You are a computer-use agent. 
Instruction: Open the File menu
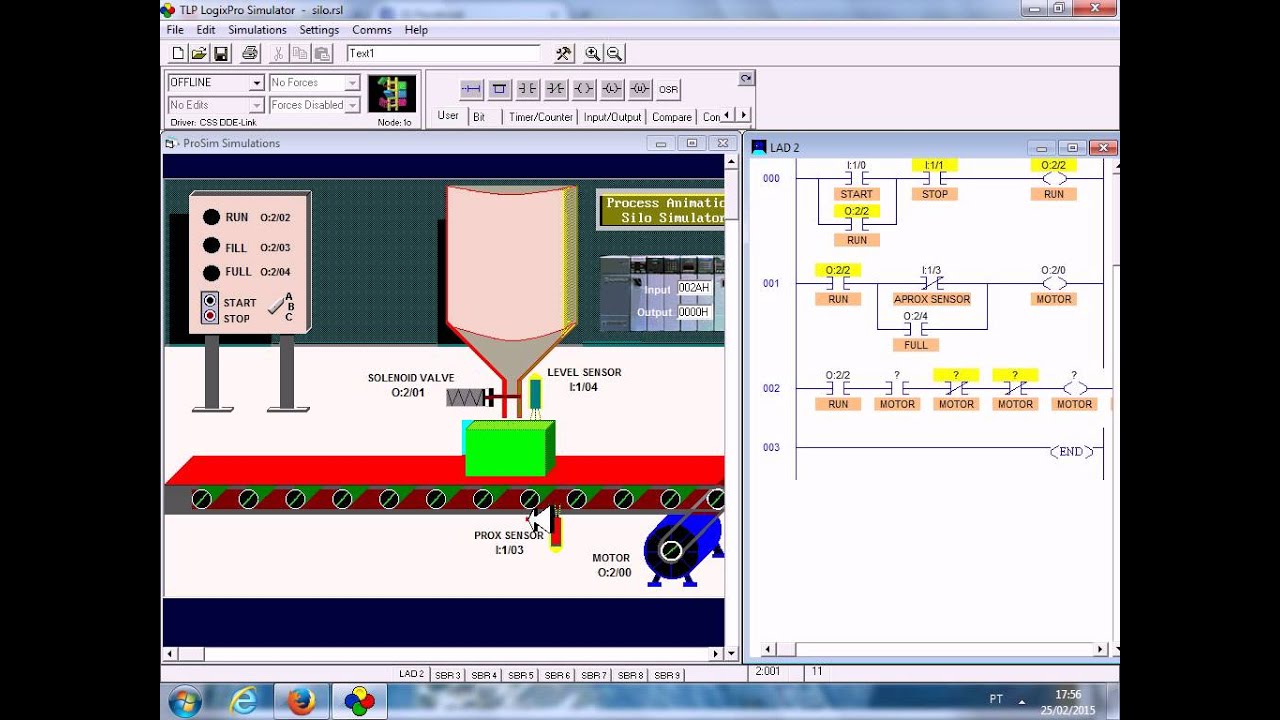175,30
